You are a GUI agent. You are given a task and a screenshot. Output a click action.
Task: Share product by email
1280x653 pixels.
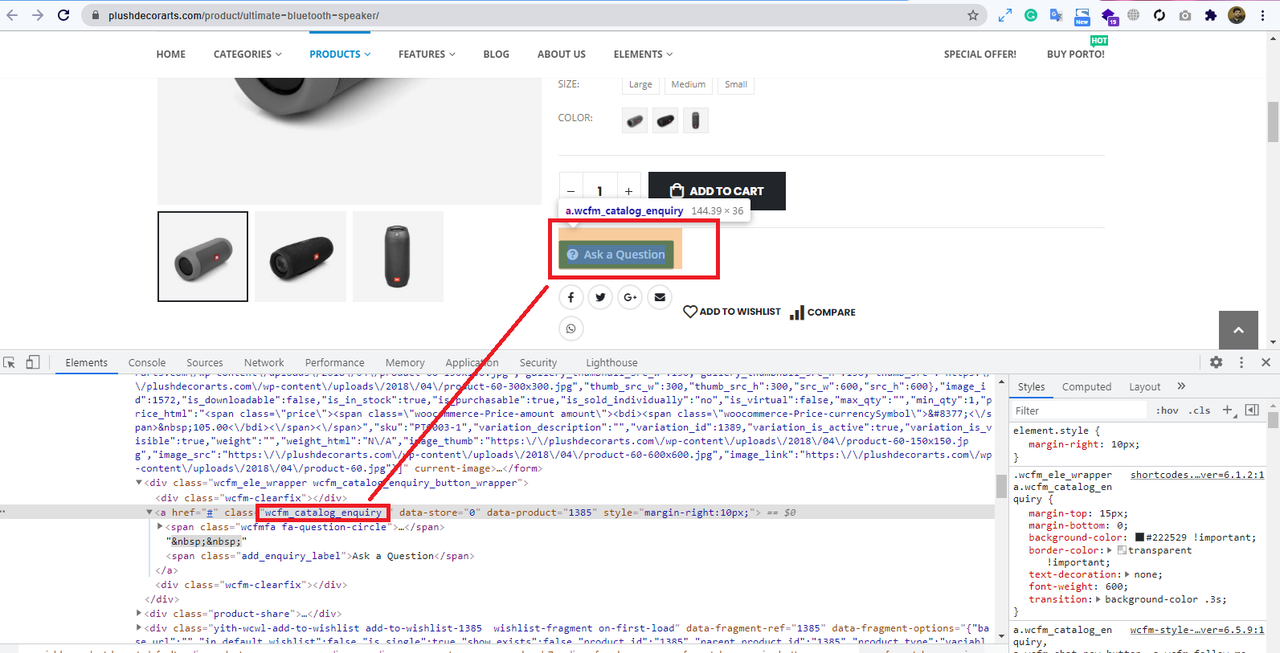659,297
